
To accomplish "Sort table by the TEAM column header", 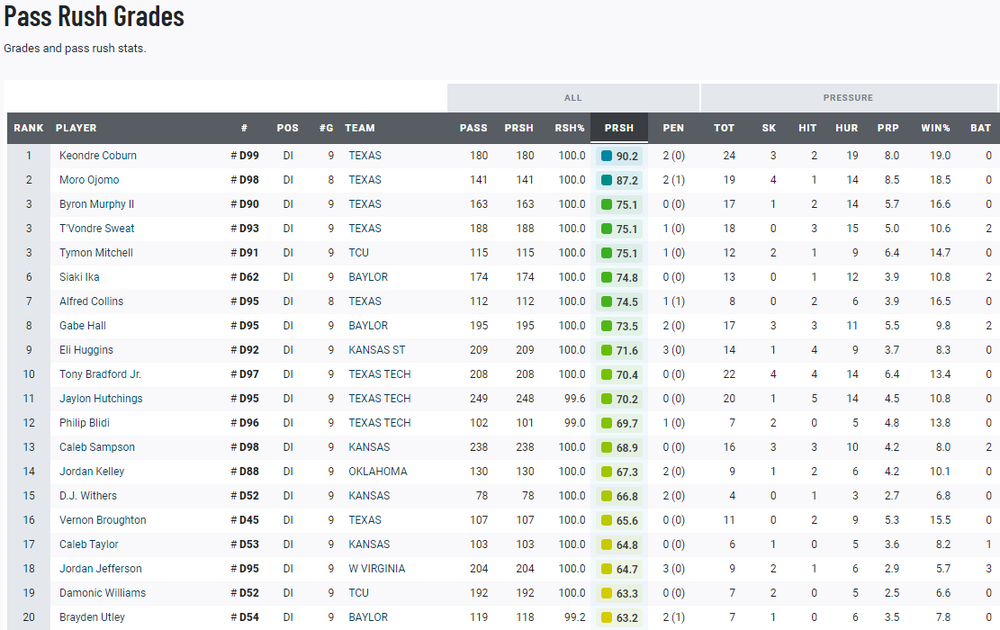I will (x=360, y=128).
